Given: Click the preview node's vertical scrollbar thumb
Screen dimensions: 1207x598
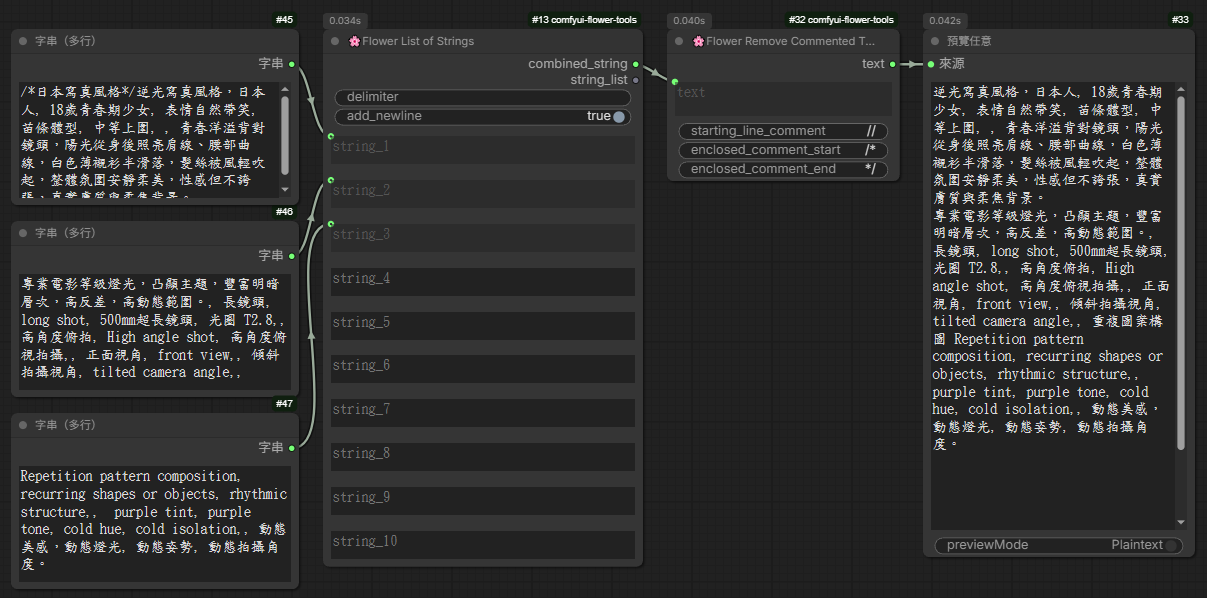Looking at the screenshot, I should pos(1180,272).
